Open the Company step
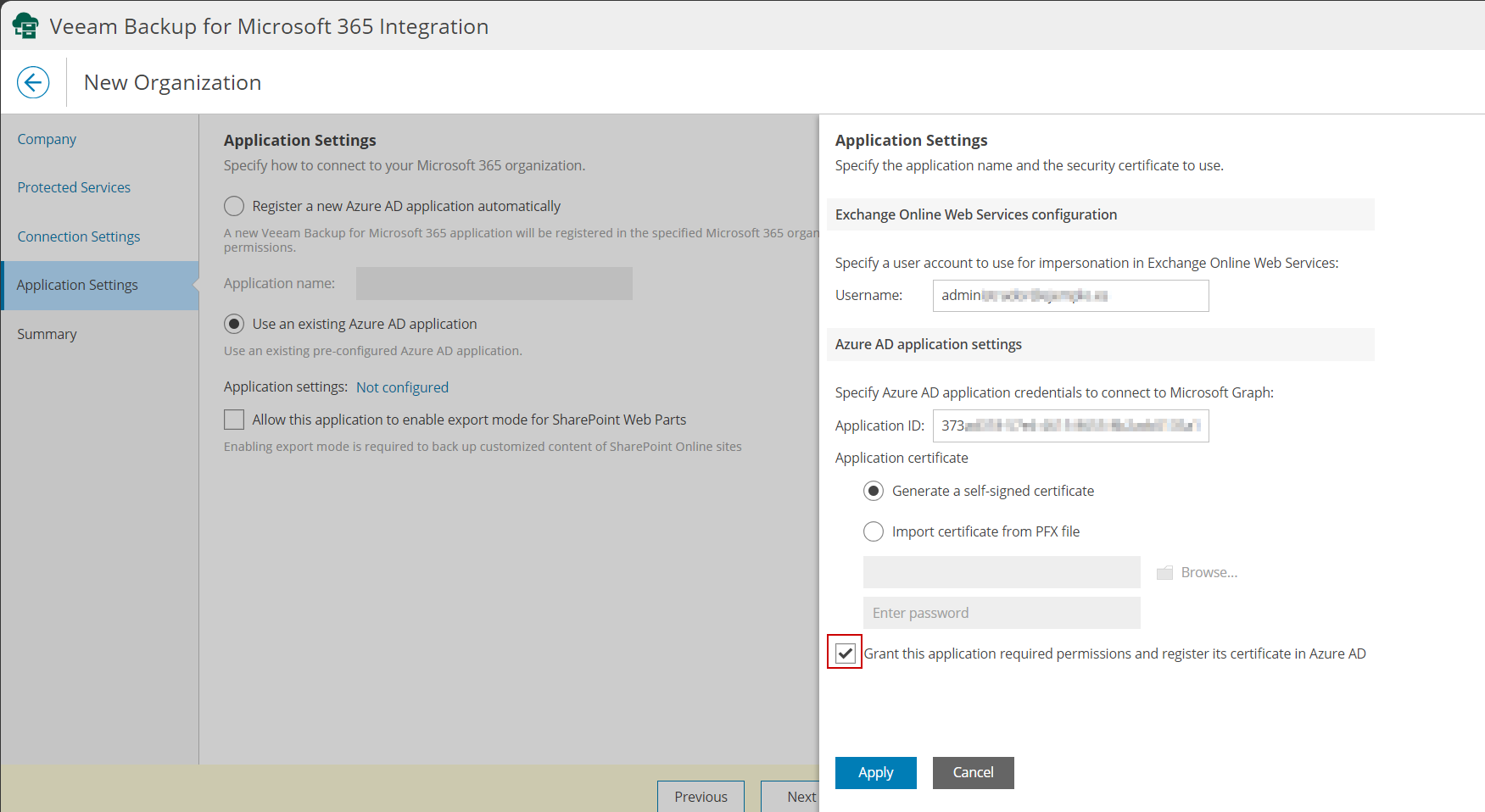This screenshot has height=812, width=1485. pos(47,139)
